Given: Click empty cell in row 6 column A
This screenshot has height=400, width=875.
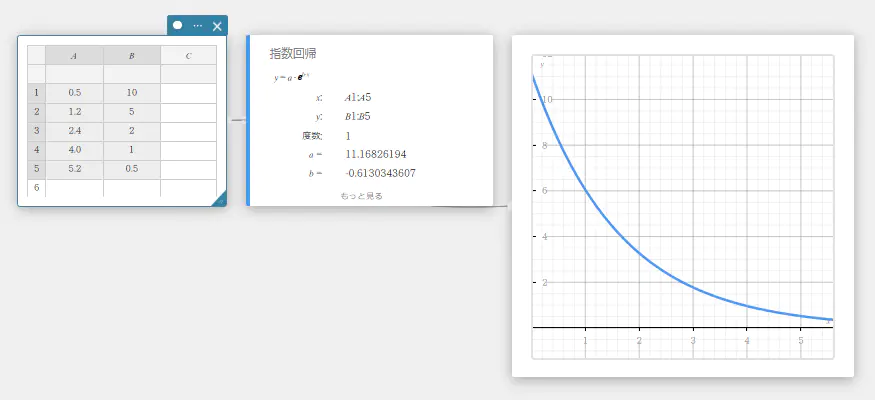Looking at the screenshot, I should pos(74,187).
